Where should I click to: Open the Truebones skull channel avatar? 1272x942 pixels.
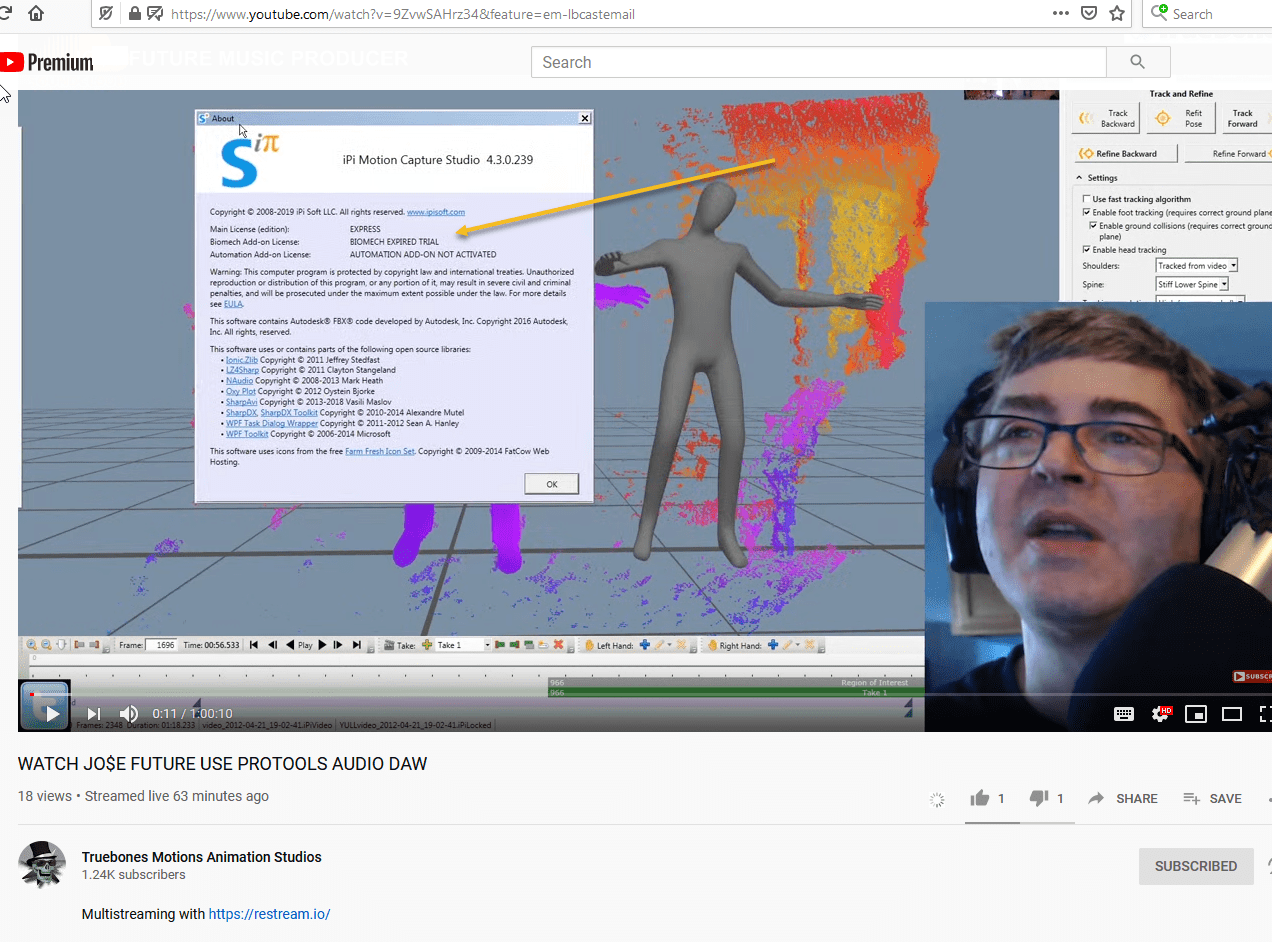pyautogui.click(x=42, y=865)
